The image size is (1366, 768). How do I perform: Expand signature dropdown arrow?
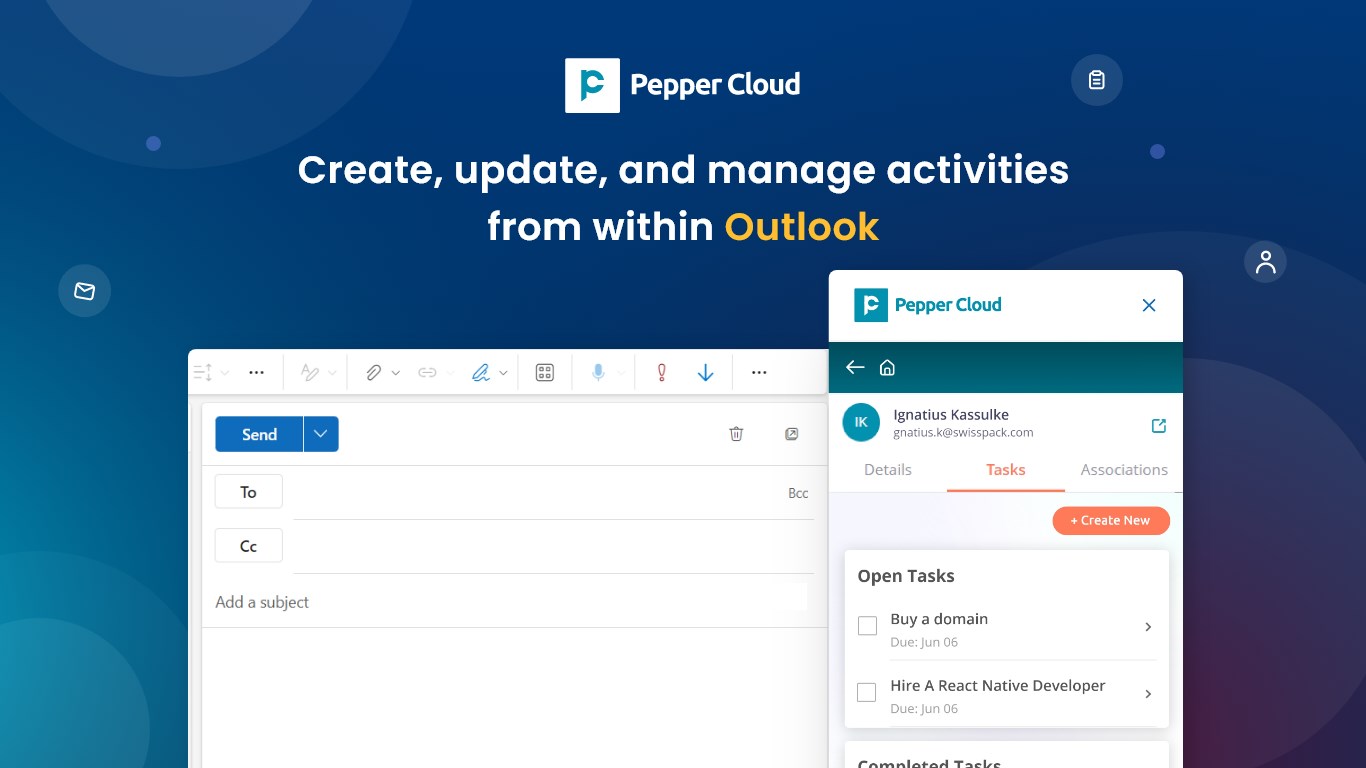pos(503,373)
